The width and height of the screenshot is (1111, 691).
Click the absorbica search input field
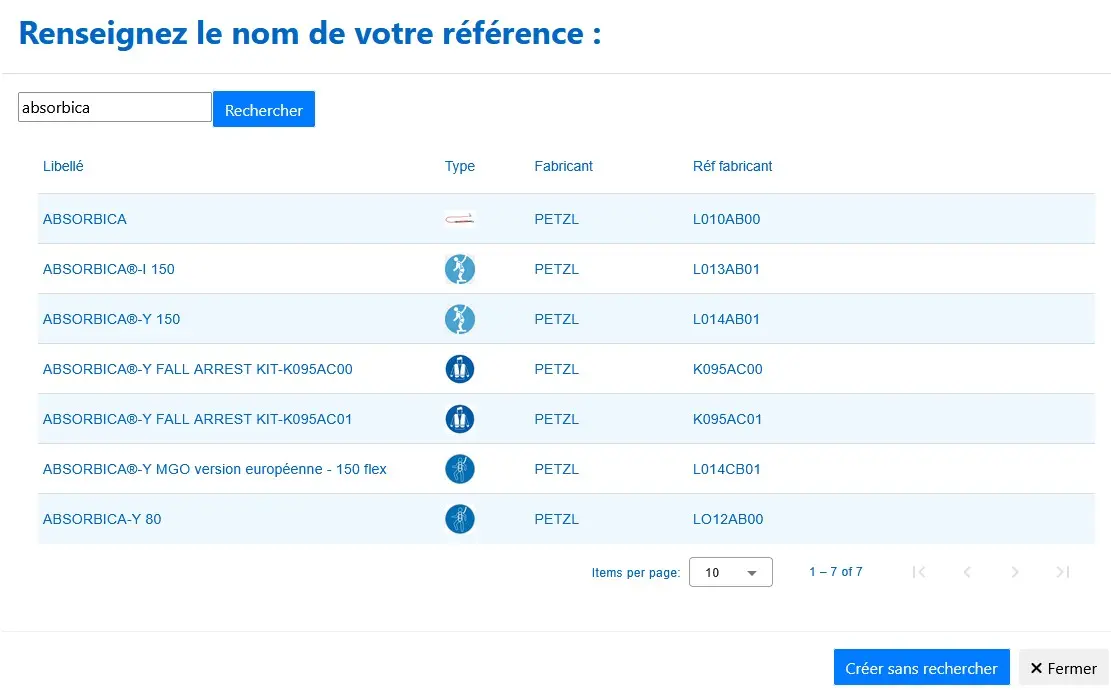click(x=114, y=105)
